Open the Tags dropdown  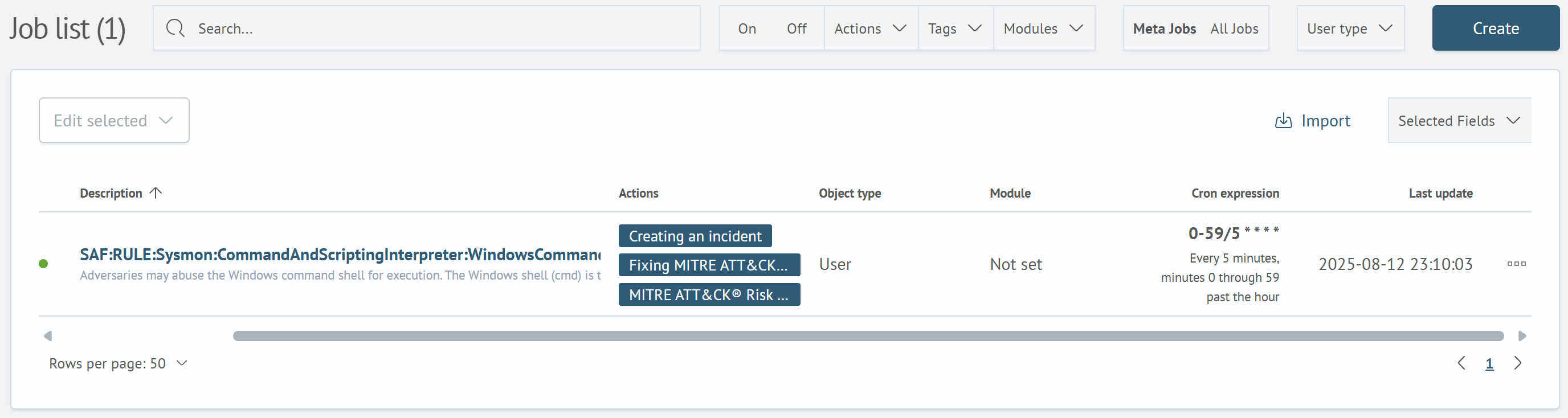click(954, 28)
